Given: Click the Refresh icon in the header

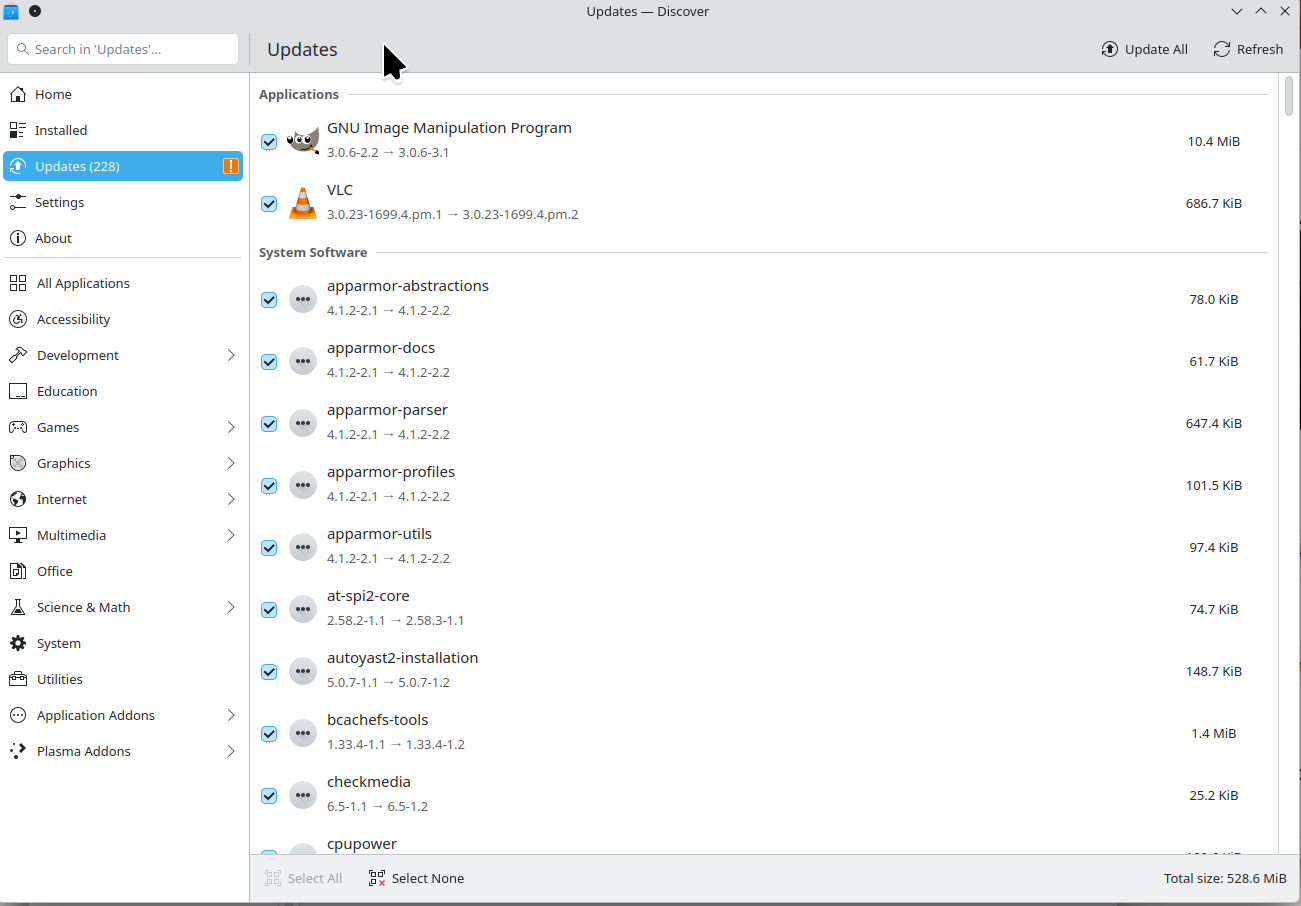Looking at the screenshot, I should click(x=1221, y=49).
